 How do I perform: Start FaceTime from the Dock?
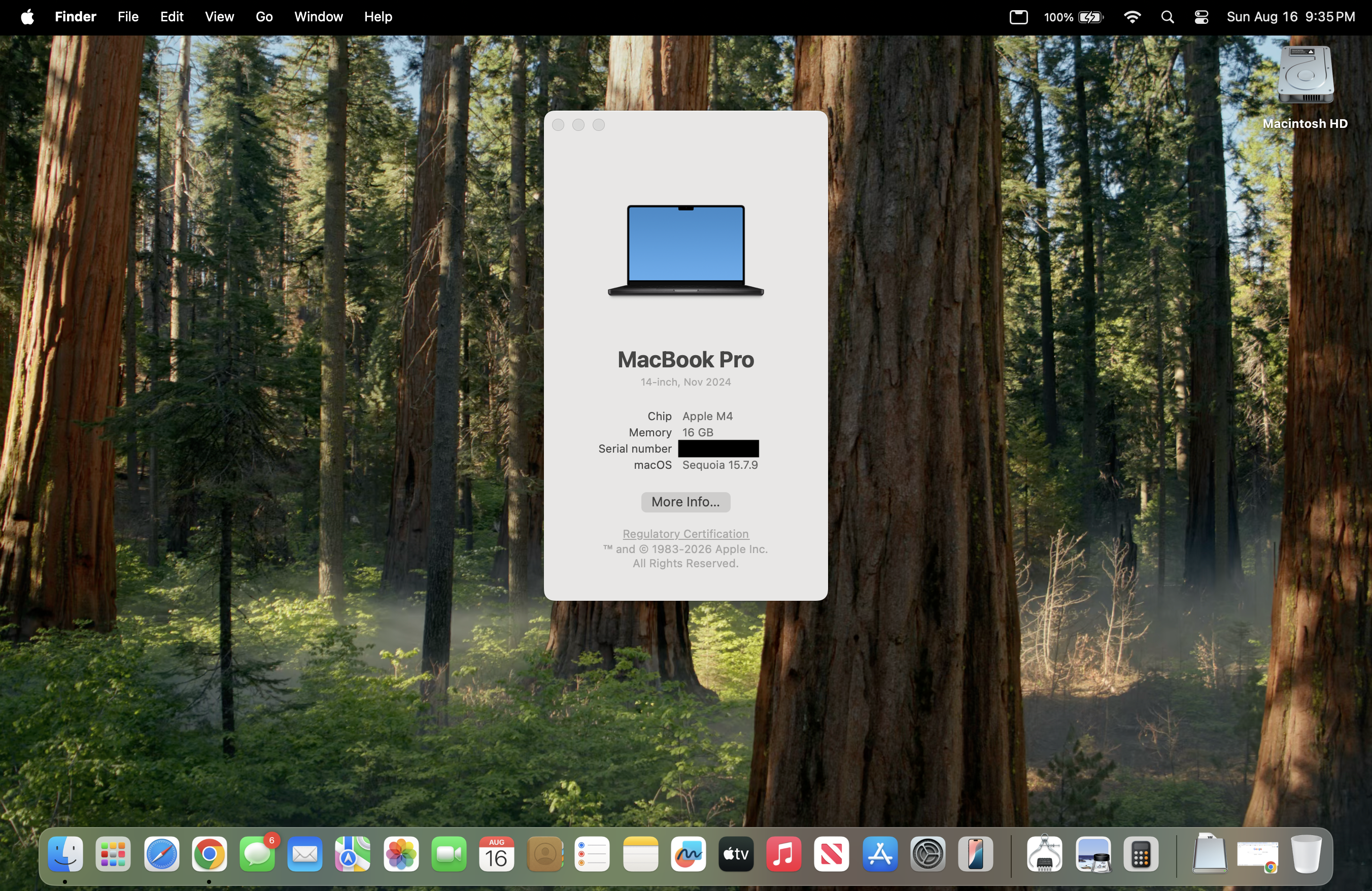449,853
